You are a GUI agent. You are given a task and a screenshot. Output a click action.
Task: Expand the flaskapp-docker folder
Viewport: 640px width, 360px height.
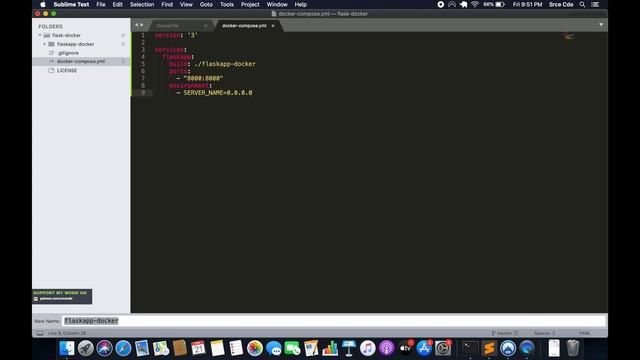[x=44, y=44]
